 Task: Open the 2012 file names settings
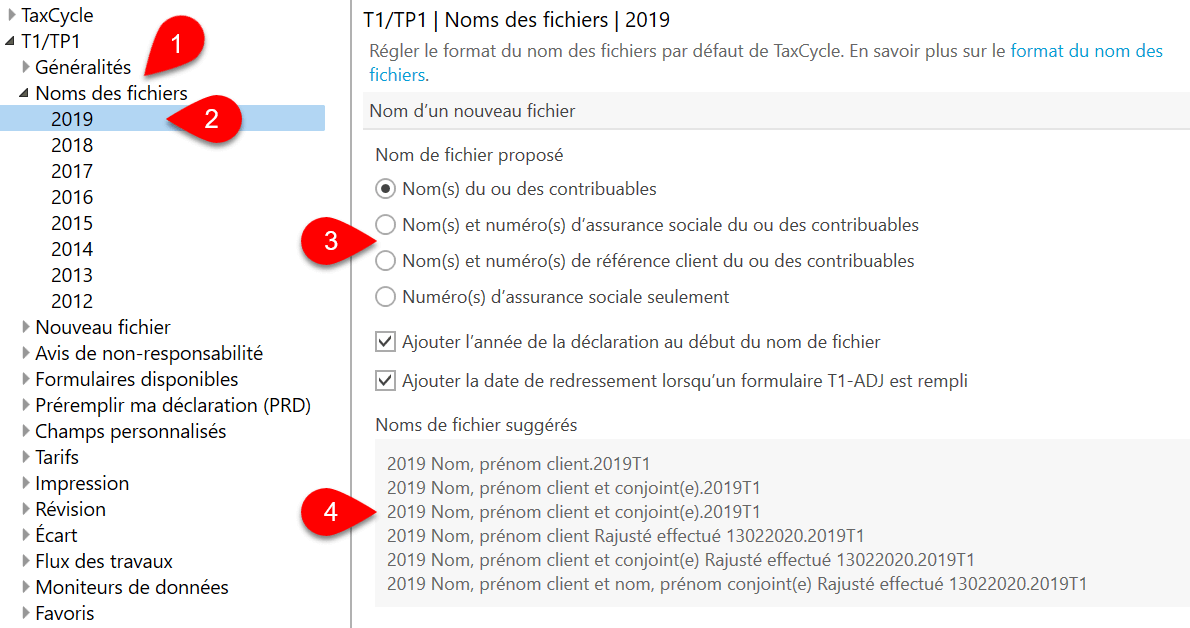(72, 301)
